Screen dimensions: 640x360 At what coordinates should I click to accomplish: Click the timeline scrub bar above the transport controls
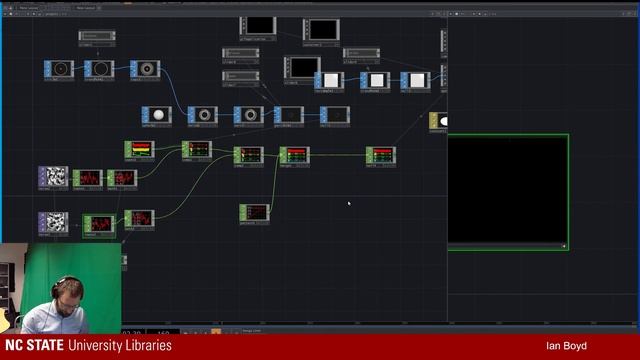point(380,324)
